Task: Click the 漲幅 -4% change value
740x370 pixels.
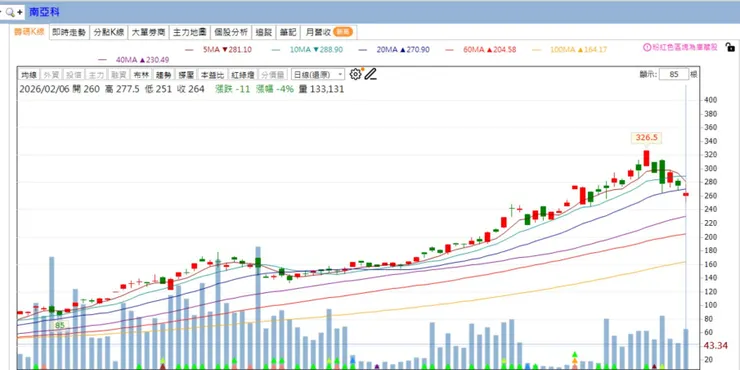Action: 275,89
